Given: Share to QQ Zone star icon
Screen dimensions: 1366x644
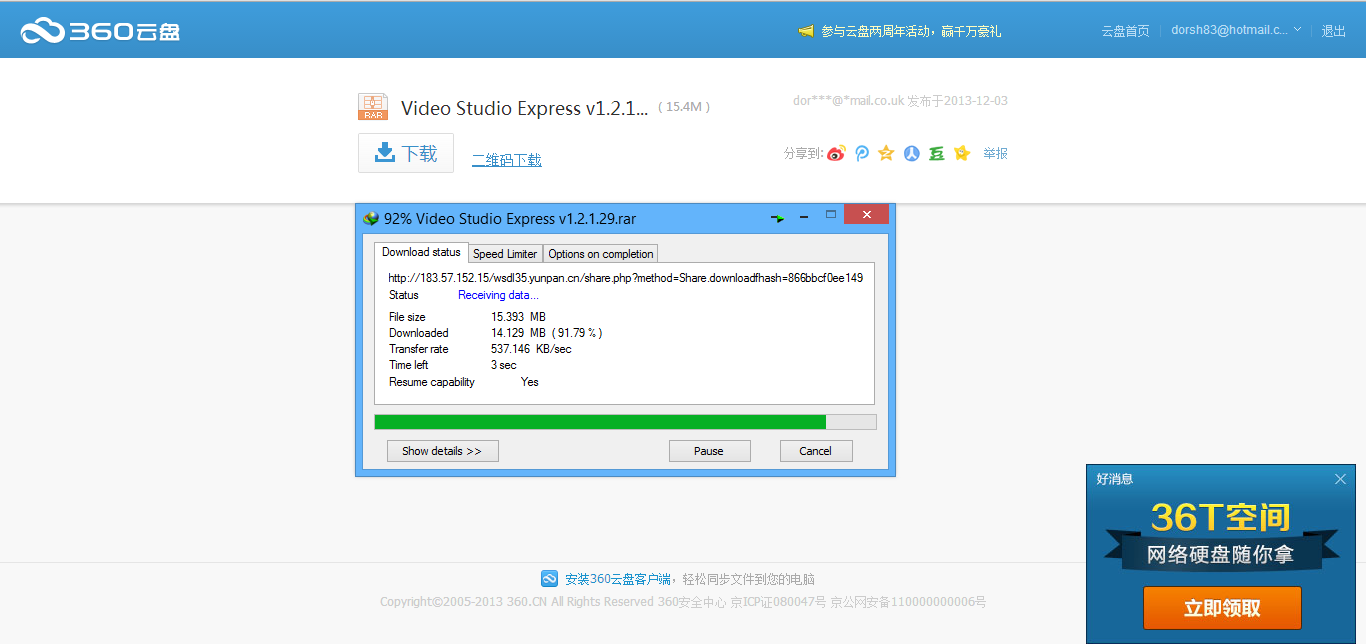Looking at the screenshot, I should (x=886, y=153).
